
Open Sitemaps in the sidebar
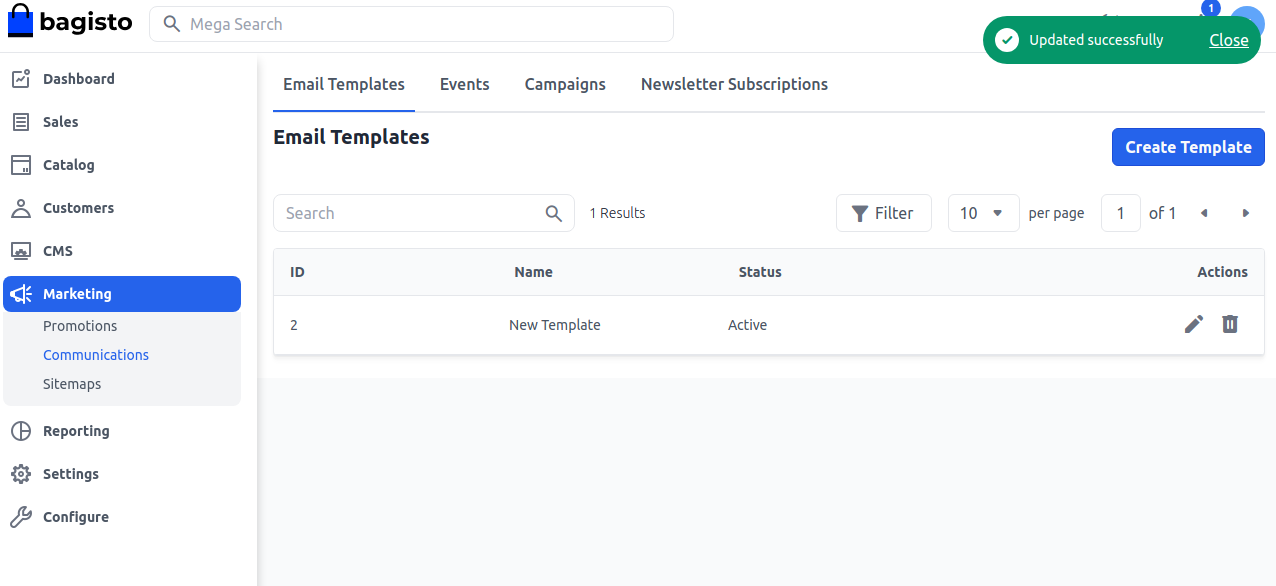[x=72, y=384]
